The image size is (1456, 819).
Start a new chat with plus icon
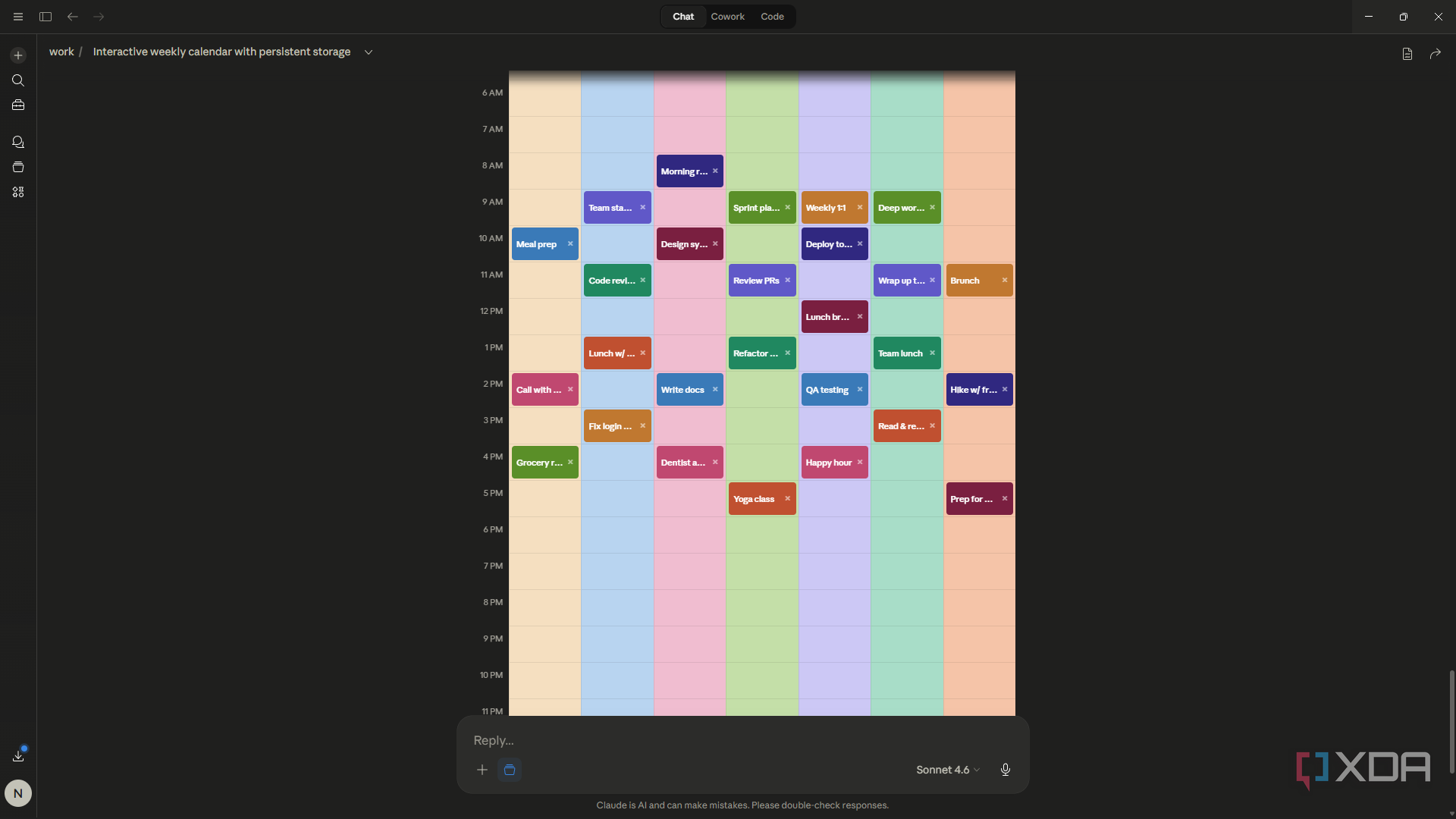[x=18, y=55]
